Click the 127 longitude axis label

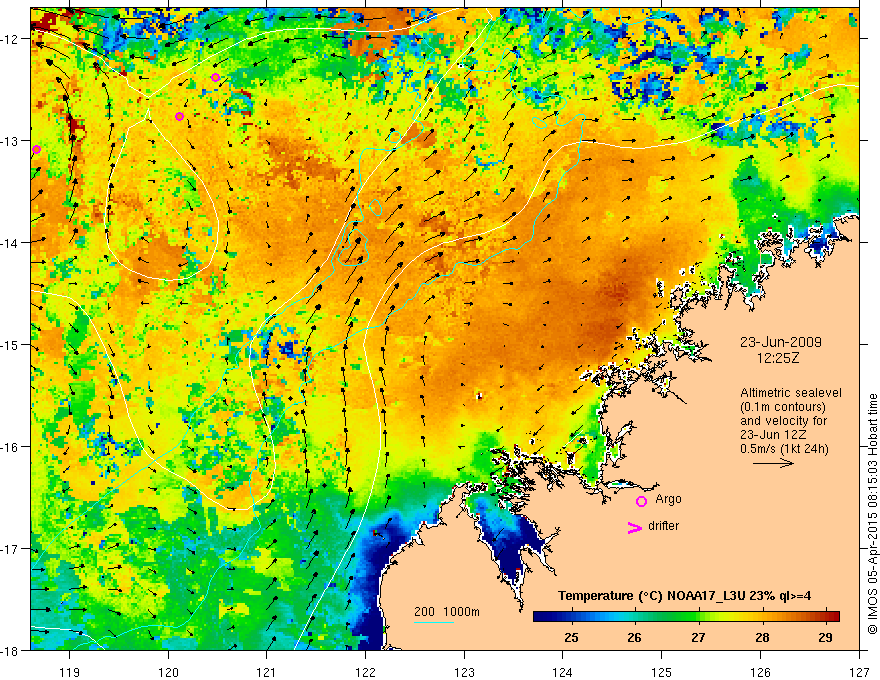[859, 672]
